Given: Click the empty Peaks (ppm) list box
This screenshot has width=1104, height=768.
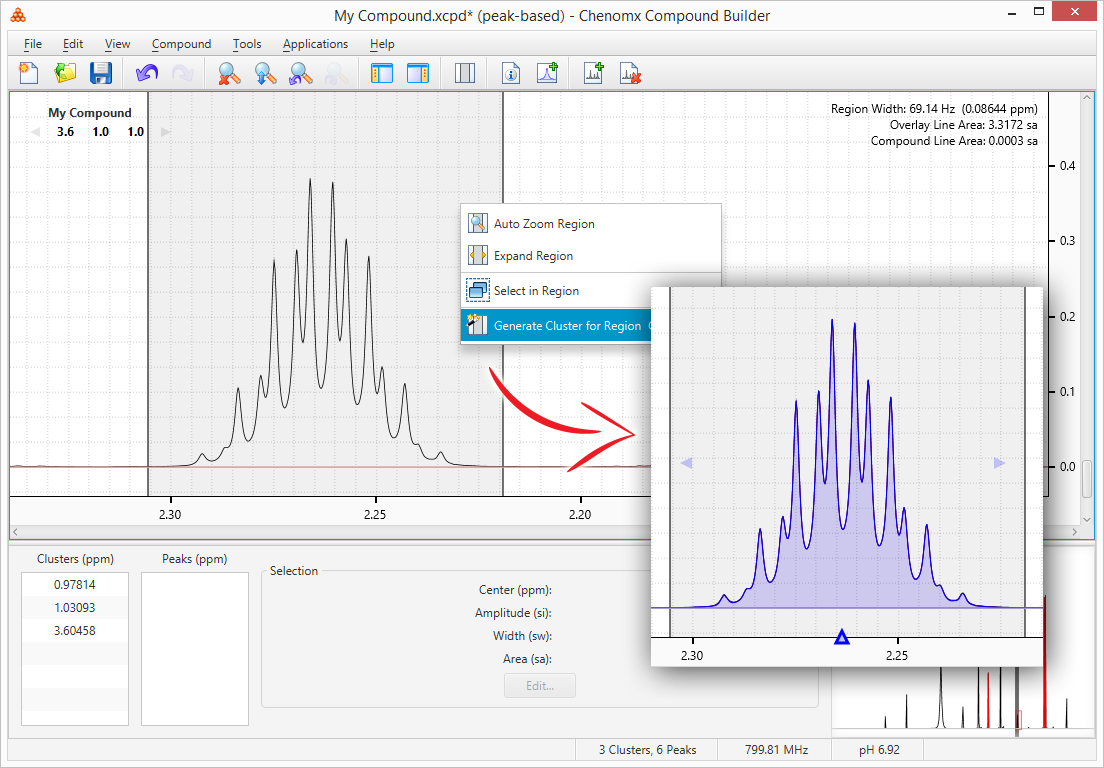Looking at the screenshot, I should [195, 648].
